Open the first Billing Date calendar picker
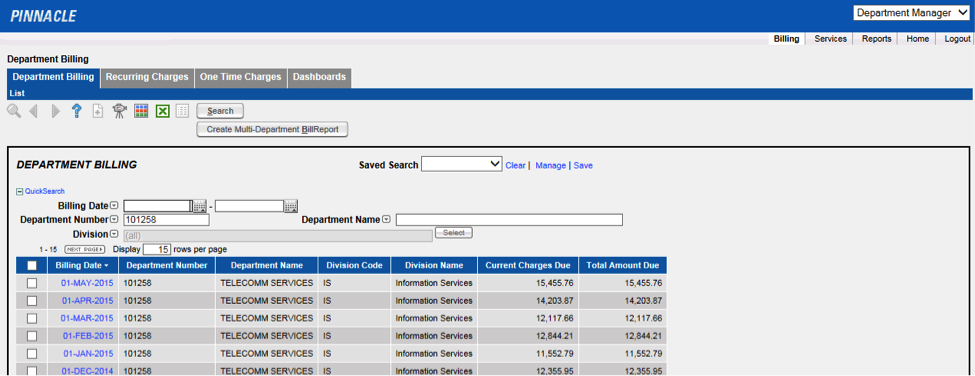 pyautogui.click(x=199, y=206)
